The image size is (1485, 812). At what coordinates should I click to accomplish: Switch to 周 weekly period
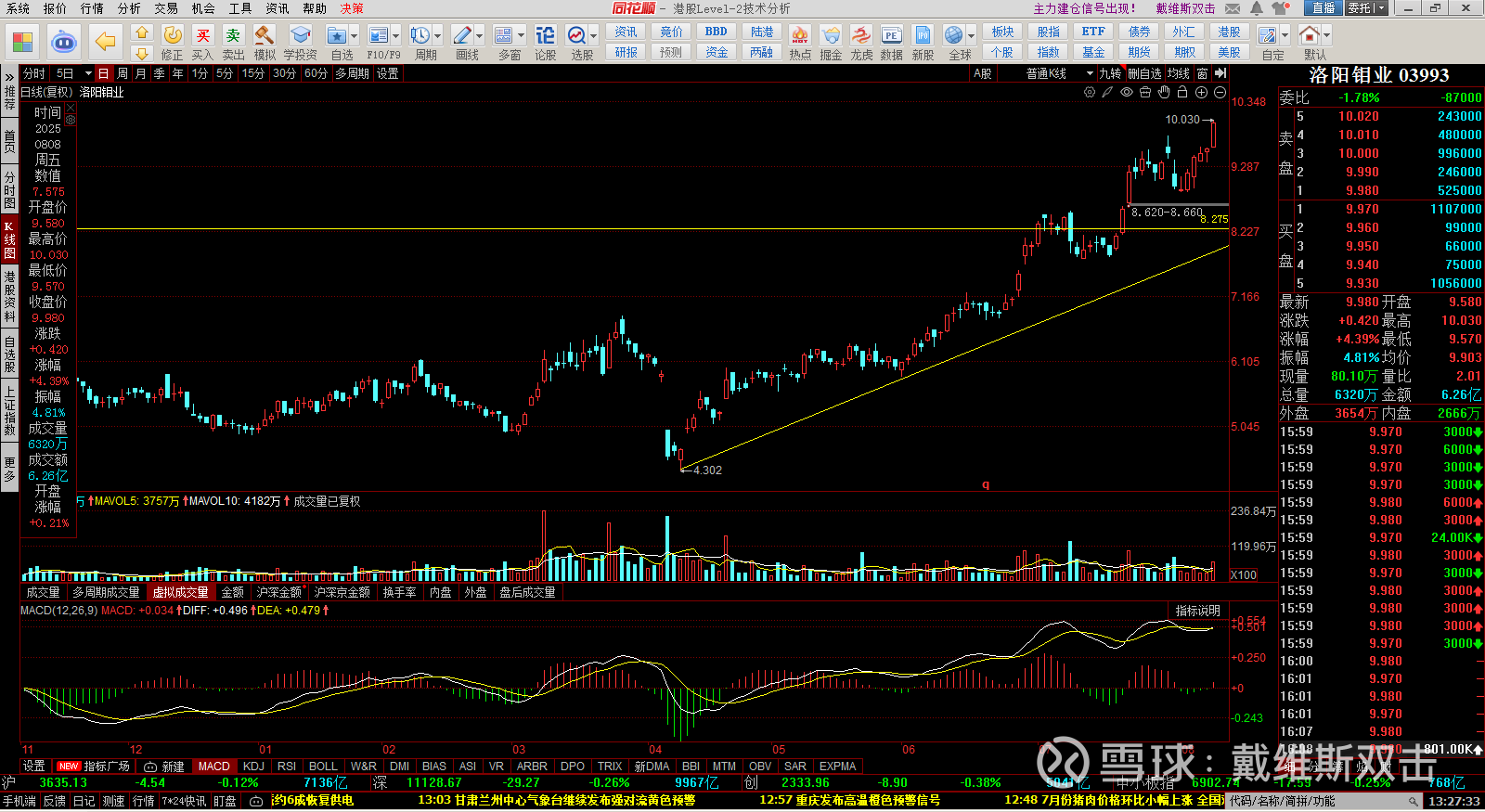point(122,73)
